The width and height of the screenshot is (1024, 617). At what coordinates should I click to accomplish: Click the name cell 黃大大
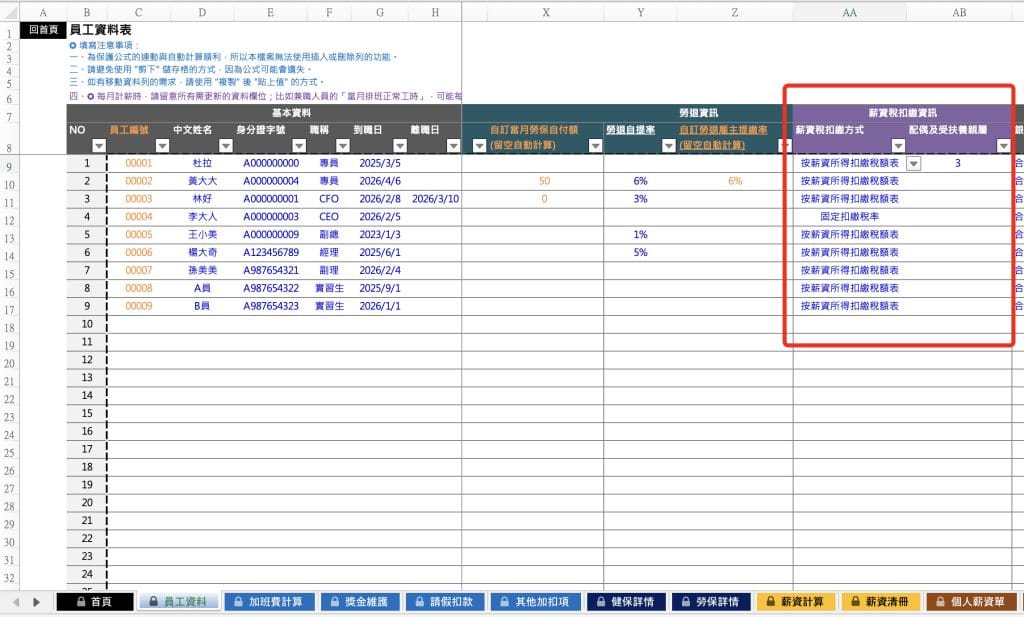pos(202,181)
